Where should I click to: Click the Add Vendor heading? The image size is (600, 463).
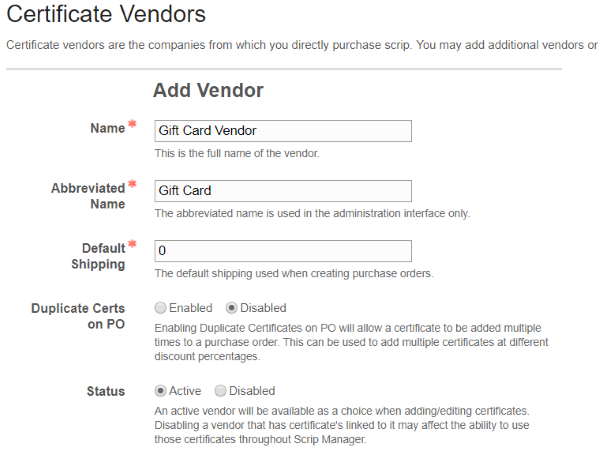pyautogui.click(x=208, y=90)
